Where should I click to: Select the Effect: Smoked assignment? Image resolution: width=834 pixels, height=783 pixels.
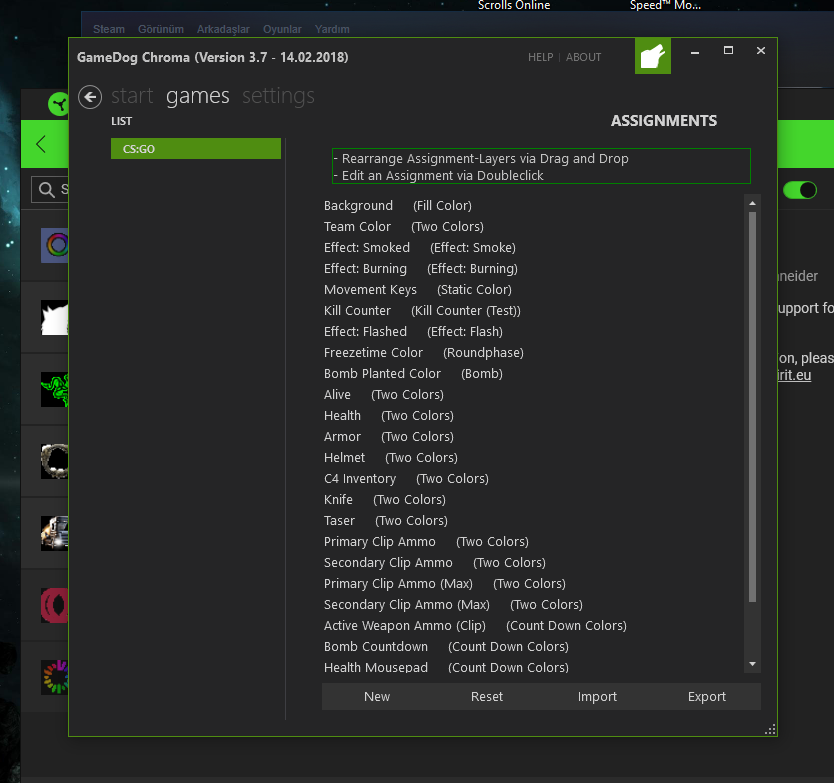point(420,247)
